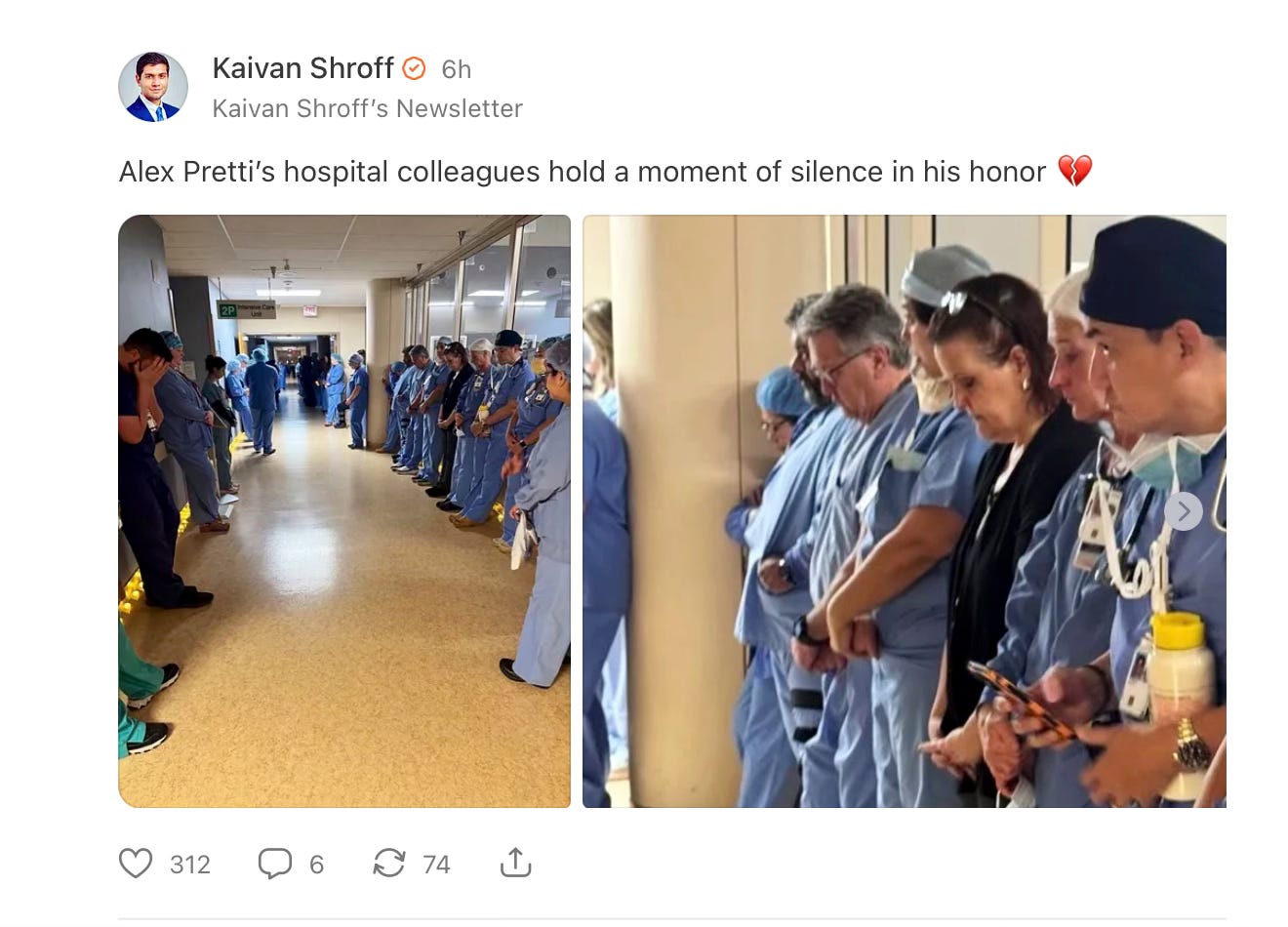Open the Kaivan Shroff author name link
Screen dimensions: 1288x927
[302, 68]
